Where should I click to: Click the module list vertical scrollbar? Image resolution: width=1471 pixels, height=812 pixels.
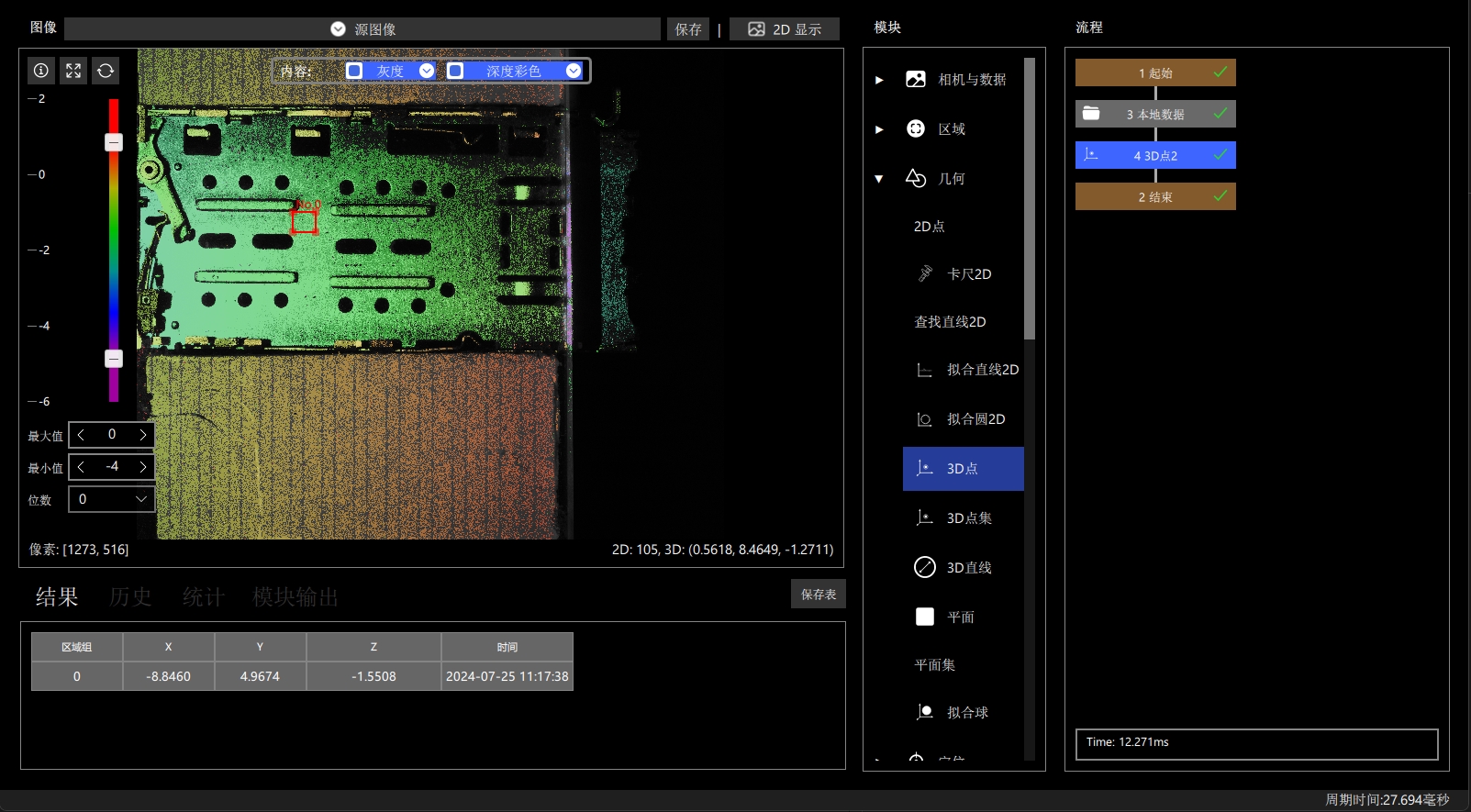click(1030, 199)
